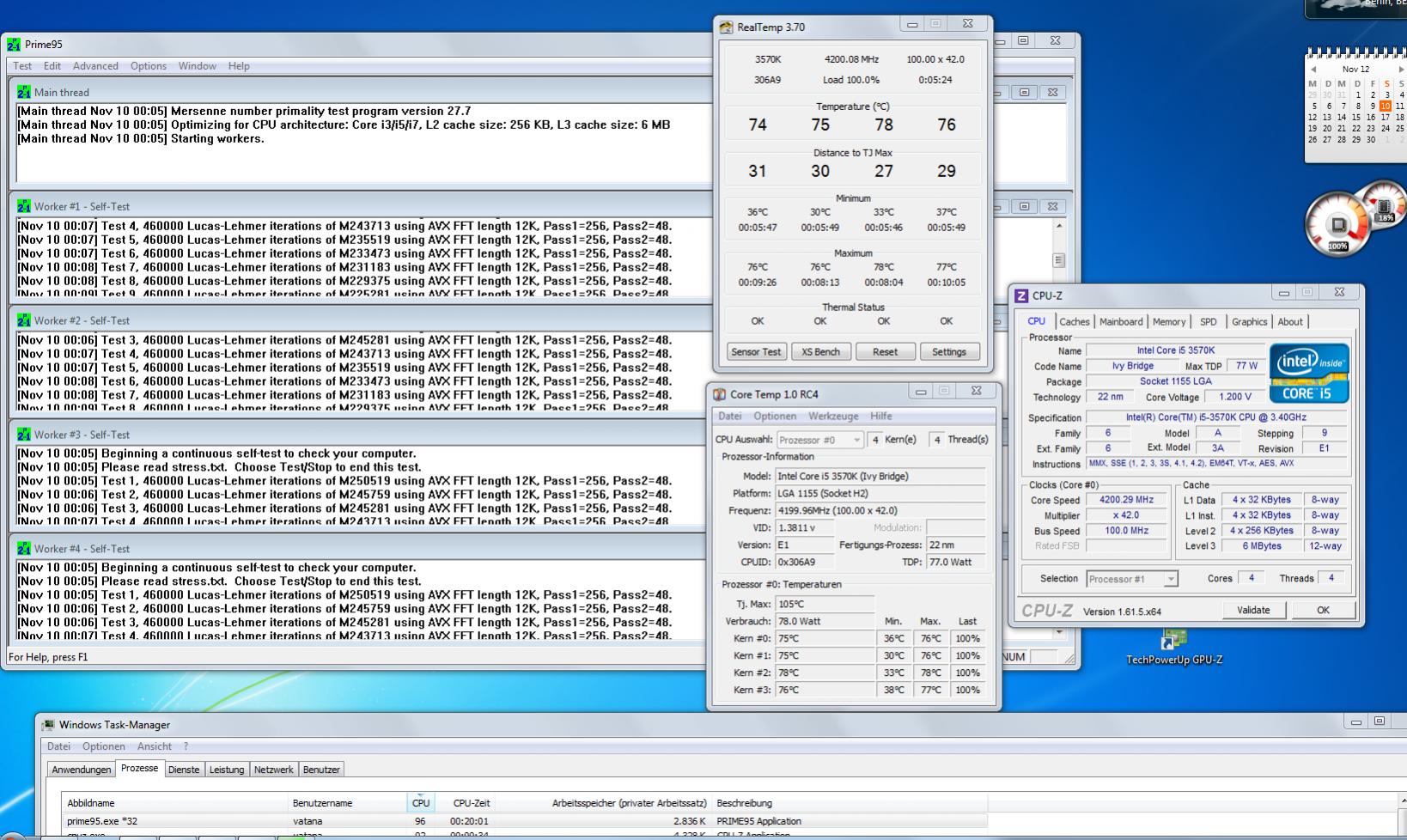This screenshot has width=1407, height=840.
Task: Click Core Temp VID value field
Action: (804, 528)
